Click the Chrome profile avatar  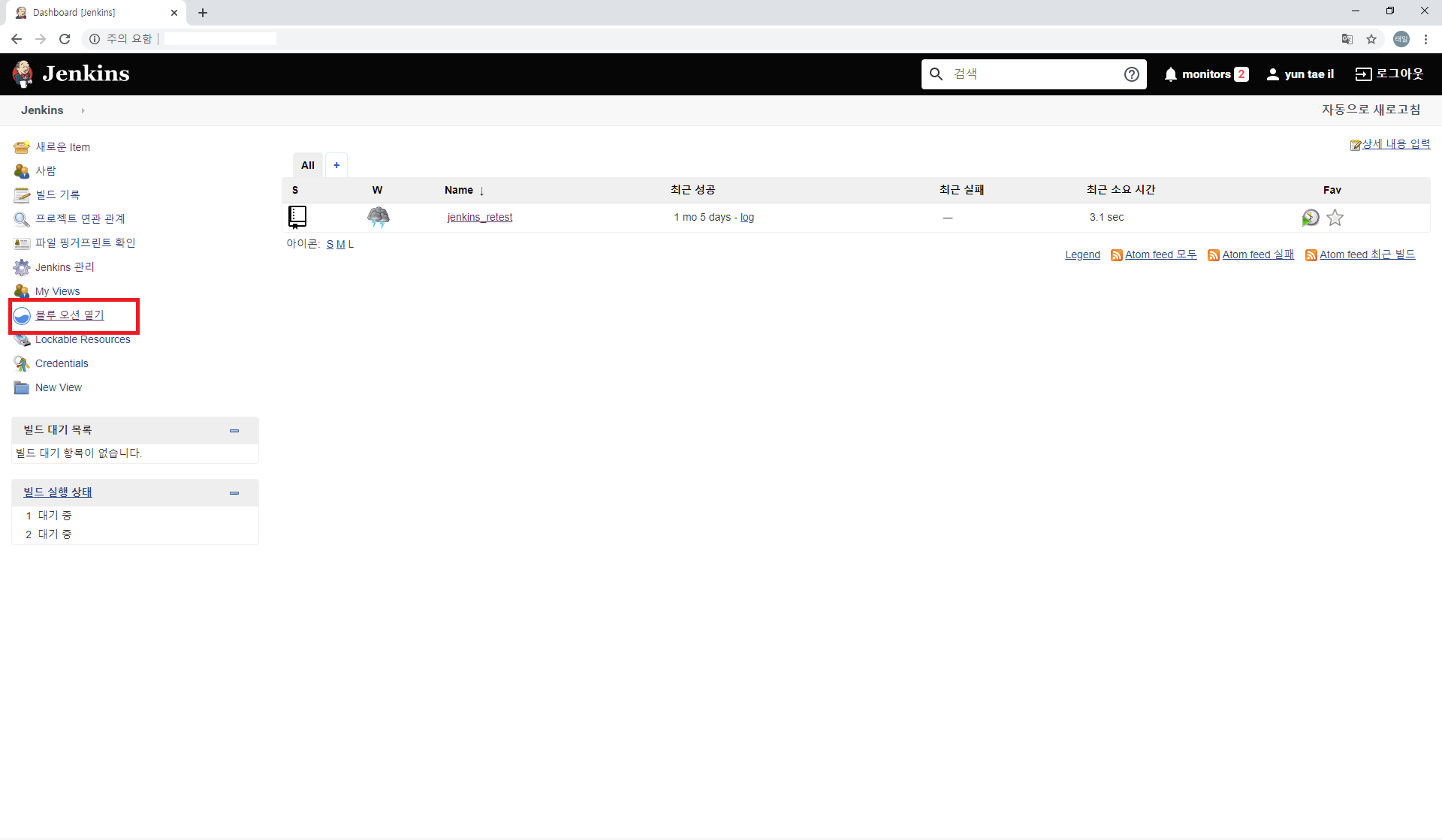click(x=1401, y=39)
